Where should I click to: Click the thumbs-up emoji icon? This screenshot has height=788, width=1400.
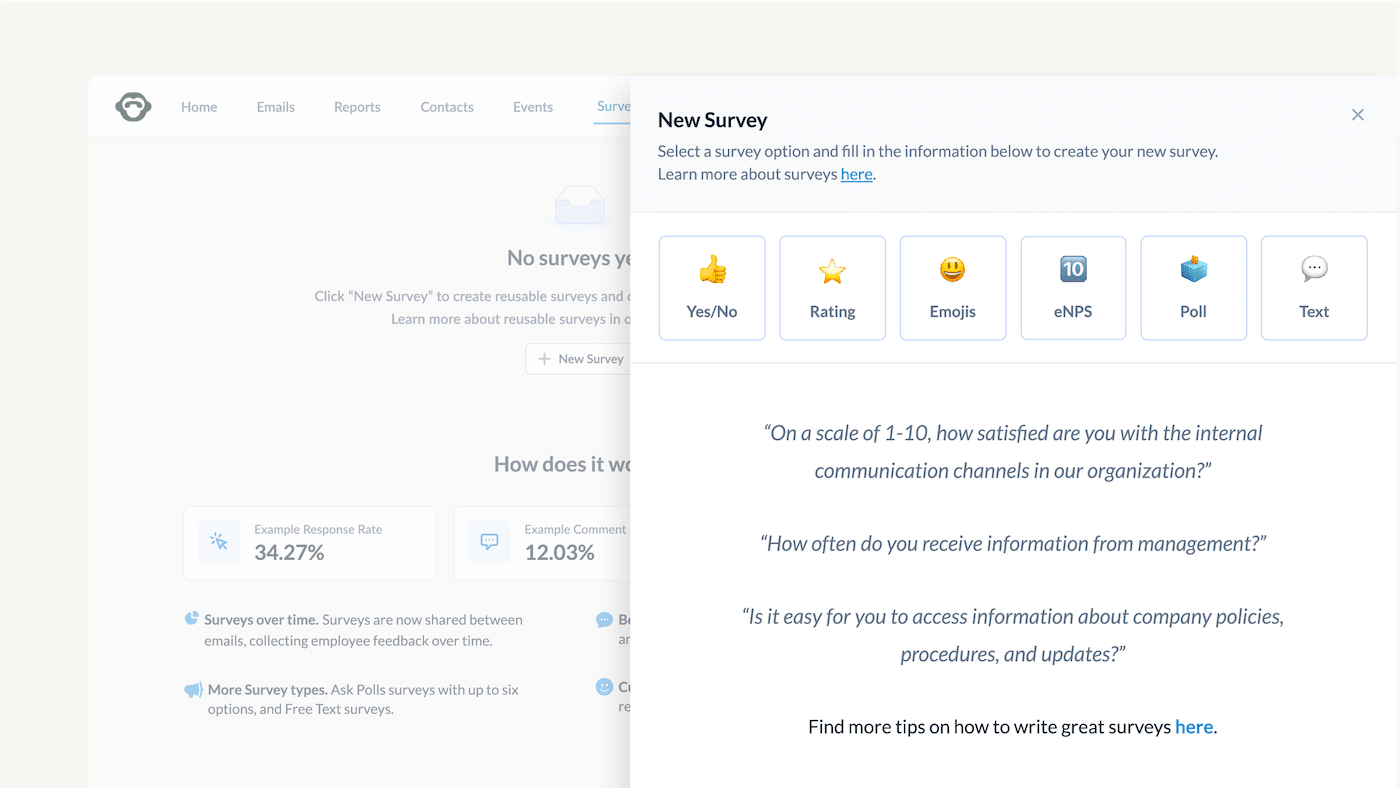pos(712,269)
